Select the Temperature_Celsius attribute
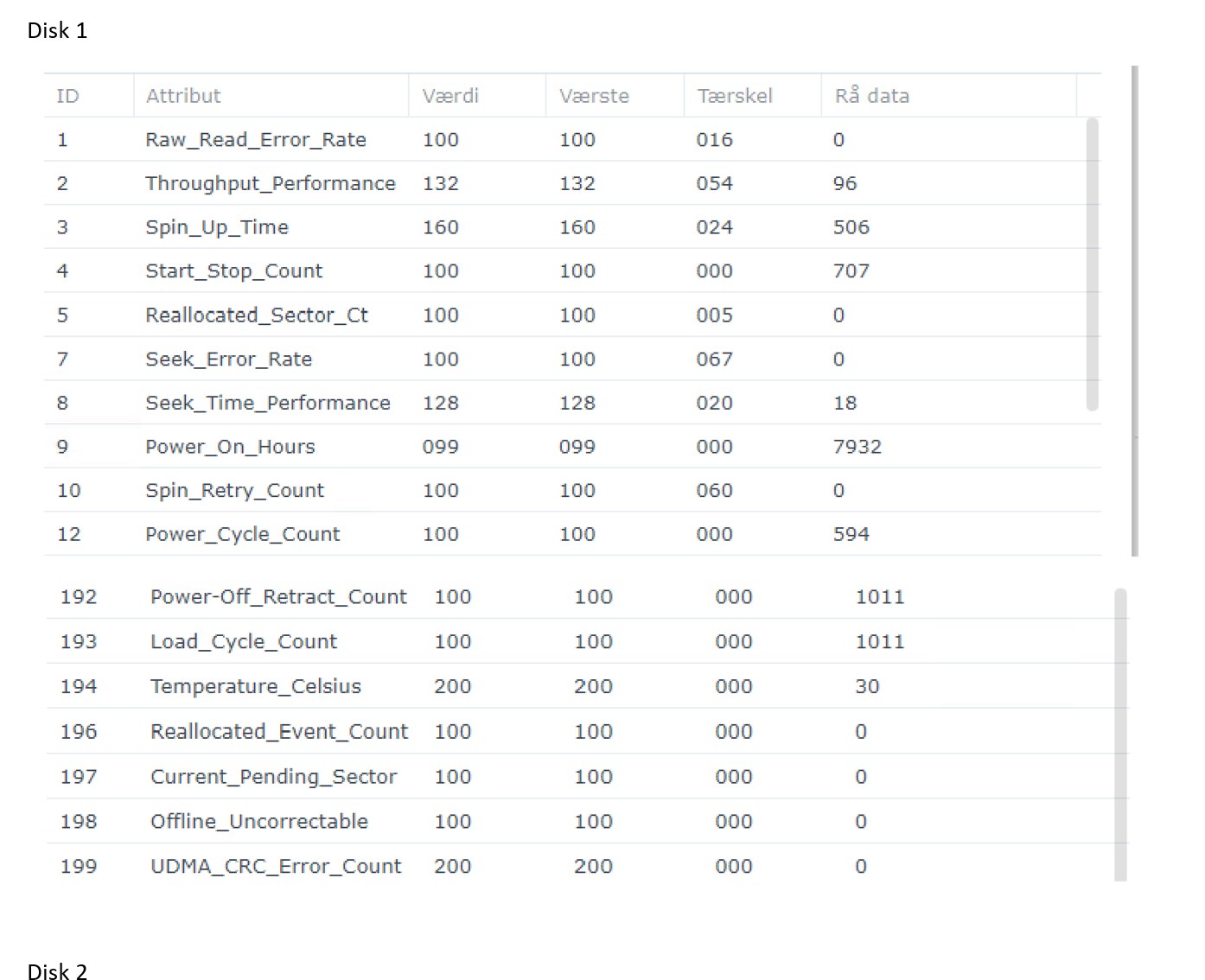The image size is (1205, 980). (x=256, y=686)
